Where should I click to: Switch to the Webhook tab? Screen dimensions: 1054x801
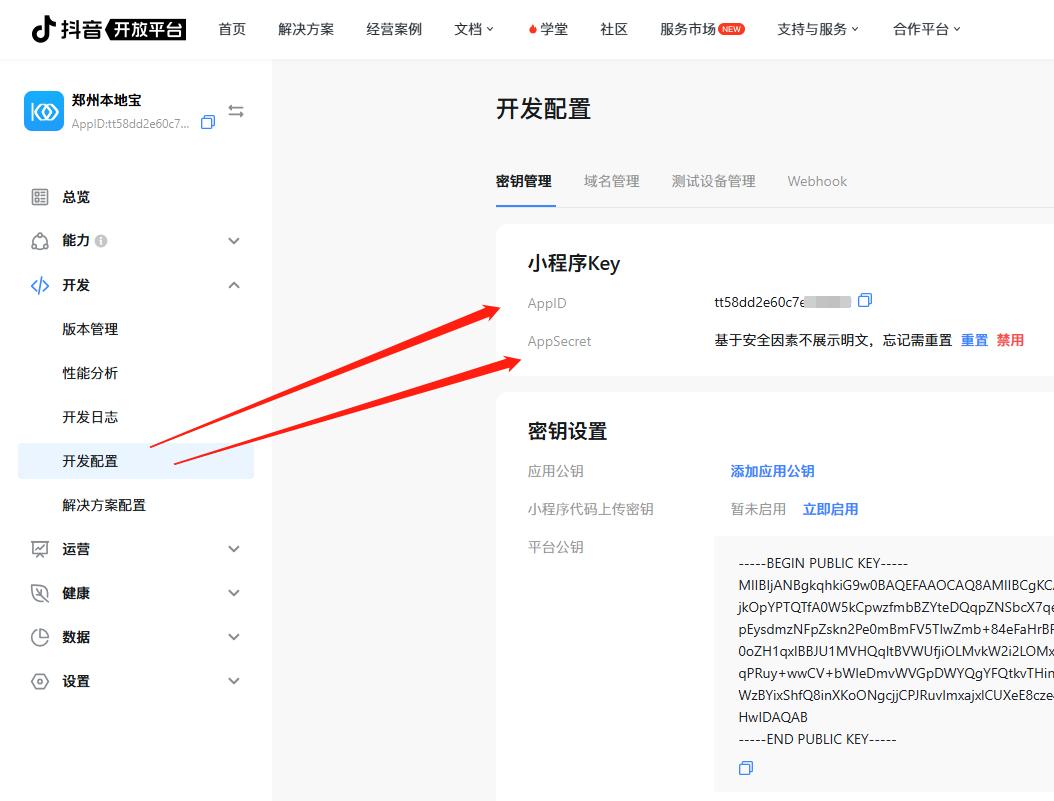[816, 181]
